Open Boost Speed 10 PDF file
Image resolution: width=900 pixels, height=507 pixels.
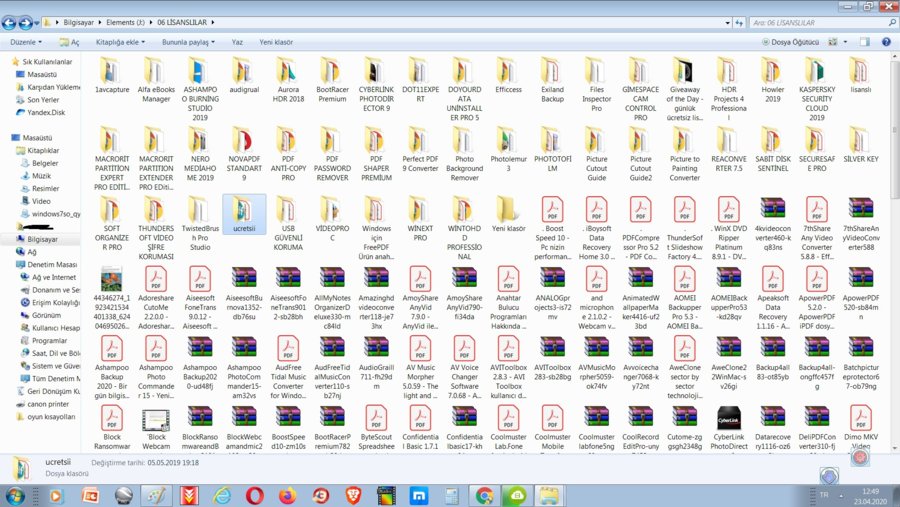click(x=552, y=228)
